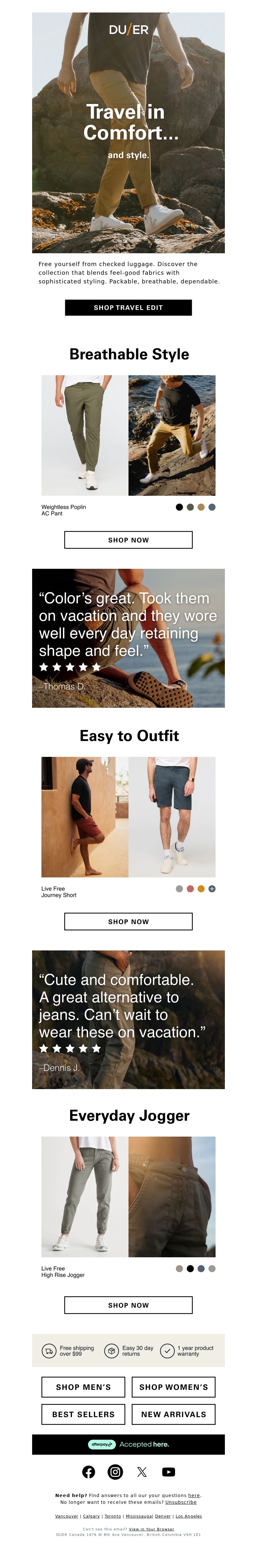Click Shop Now under Weightless Poplin Pant

(x=128, y=540)
